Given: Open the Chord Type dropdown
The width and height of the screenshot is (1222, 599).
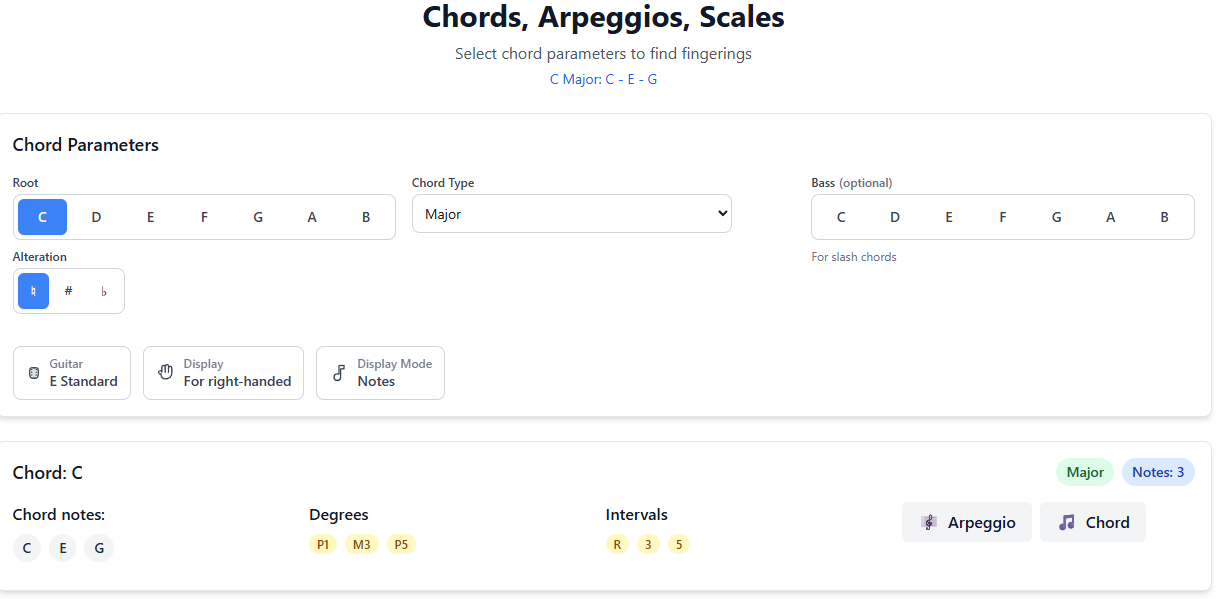Looking at the screenshot, I should (x=571, y=214).
